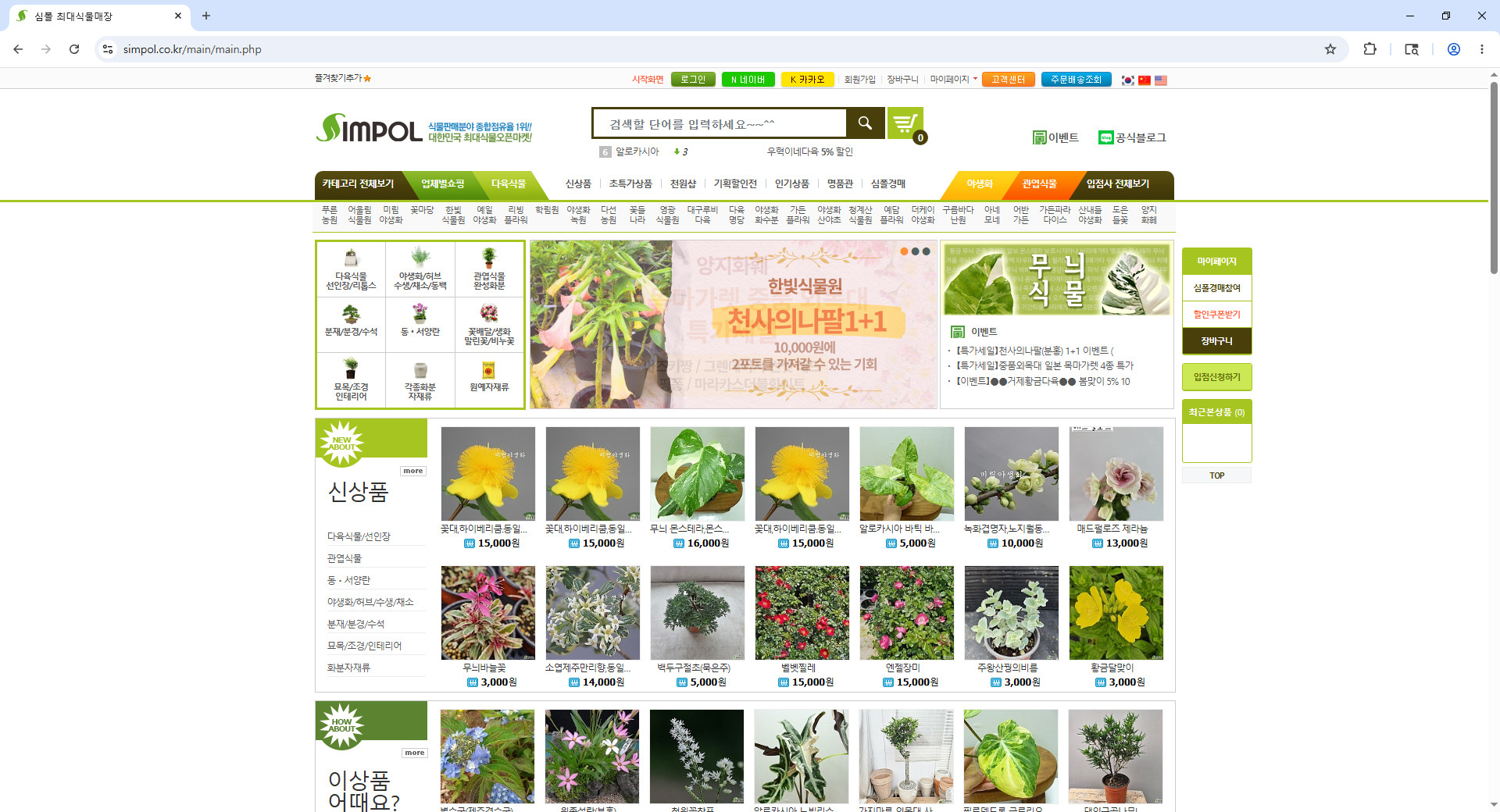The height and width of the screenshot is (812, 1500).
Task: Bookmark this page with star icon
Action: click(x=1330, y=49)
